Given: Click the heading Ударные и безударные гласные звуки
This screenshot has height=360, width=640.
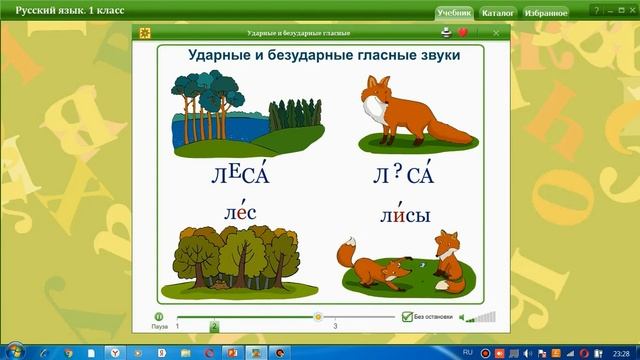Looking at the screenshot, I should coord(324,55).
